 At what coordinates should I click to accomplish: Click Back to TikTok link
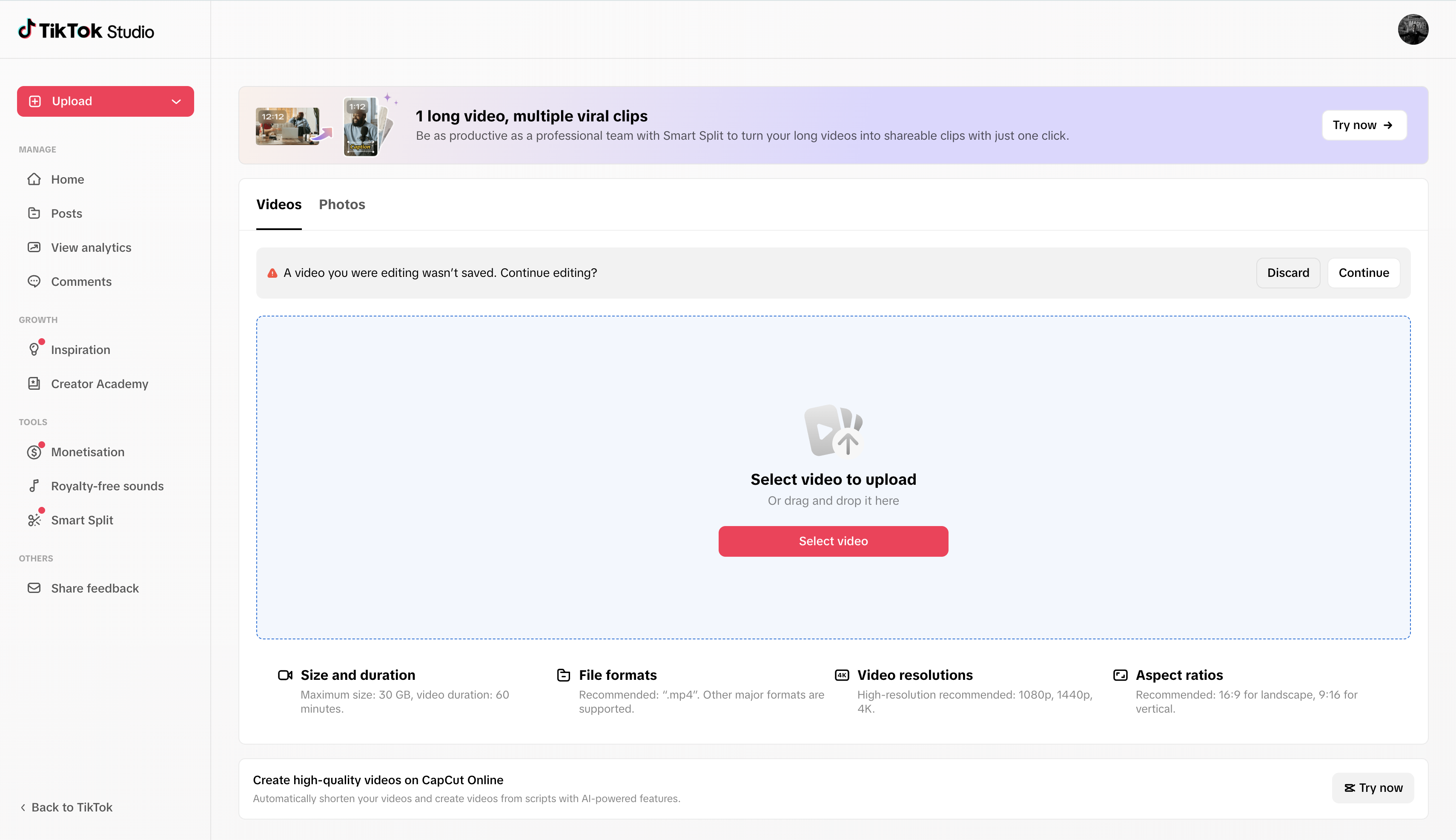tap(66, 807)
